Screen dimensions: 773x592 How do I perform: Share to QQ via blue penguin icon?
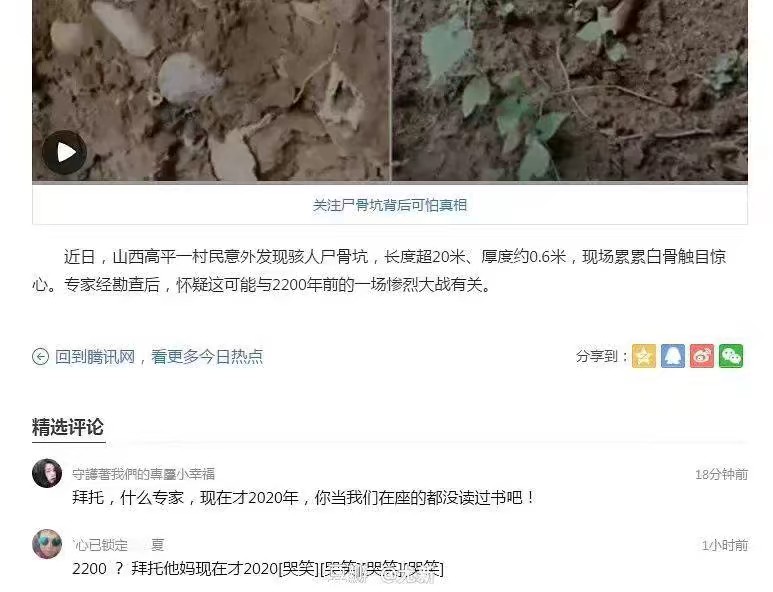click(673, 356)
